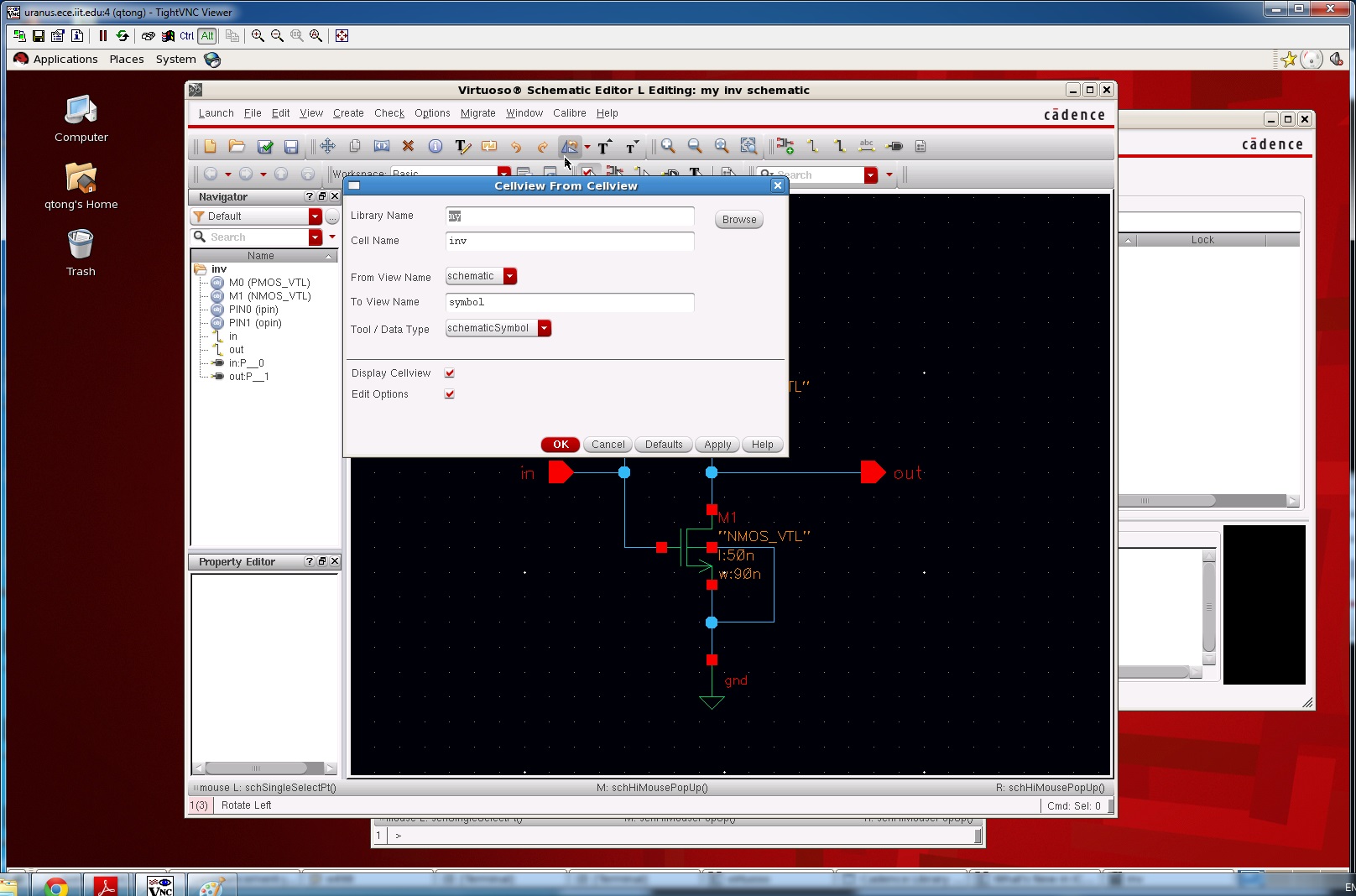
Task: Click the Defaults button
Action: (x=664, y=445)
